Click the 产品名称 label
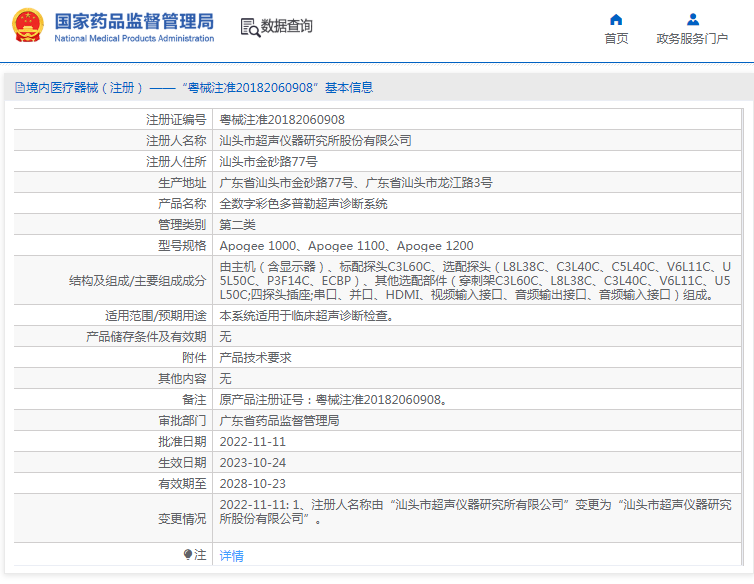Screen dimensions: 754x584 point(182,203)
